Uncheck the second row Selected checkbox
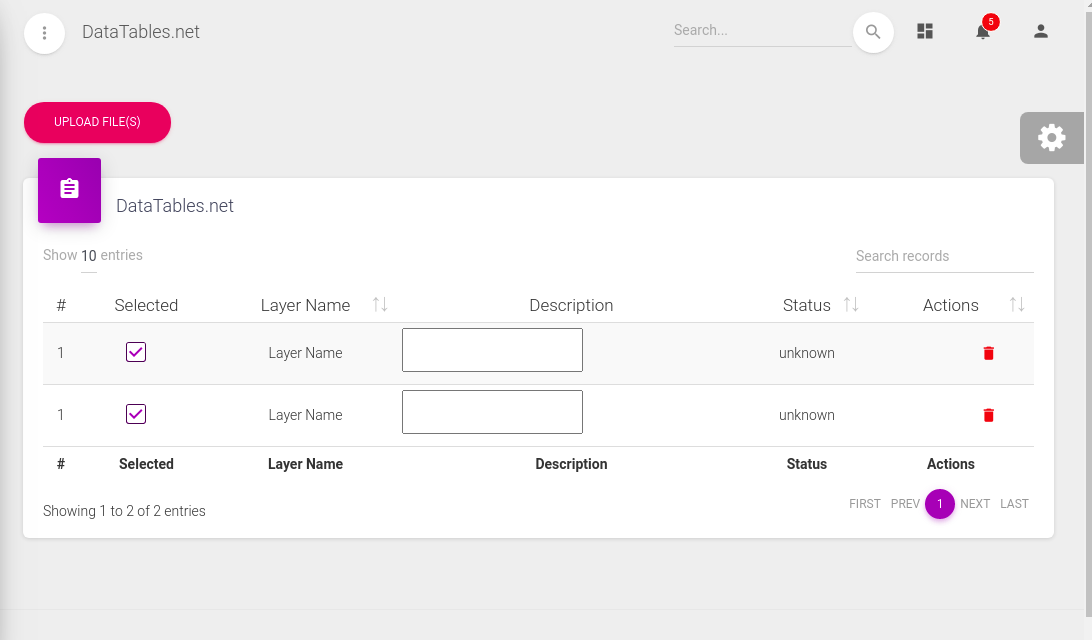Image resolution: width=1092 pixels, height=640 pixels. [x=136, y=414]
